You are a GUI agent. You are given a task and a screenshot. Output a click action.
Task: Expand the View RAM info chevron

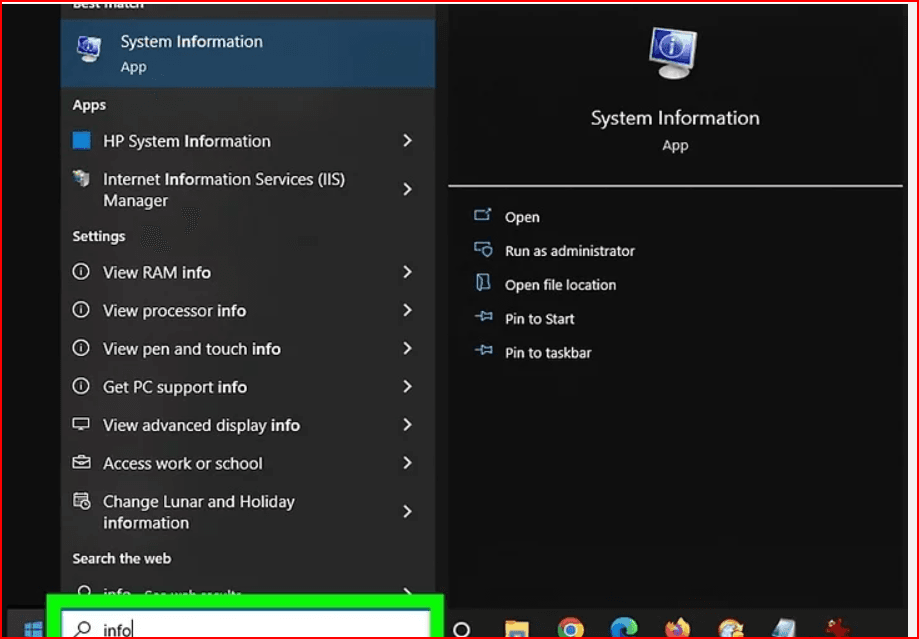(407, 272)
